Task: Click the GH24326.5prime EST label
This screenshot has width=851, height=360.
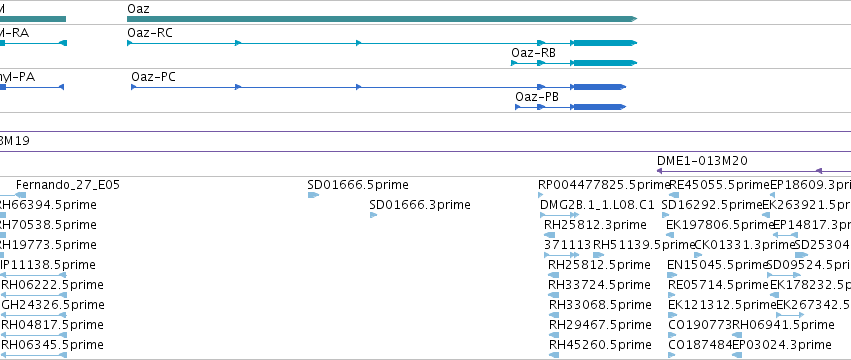Action: point(53,304)
